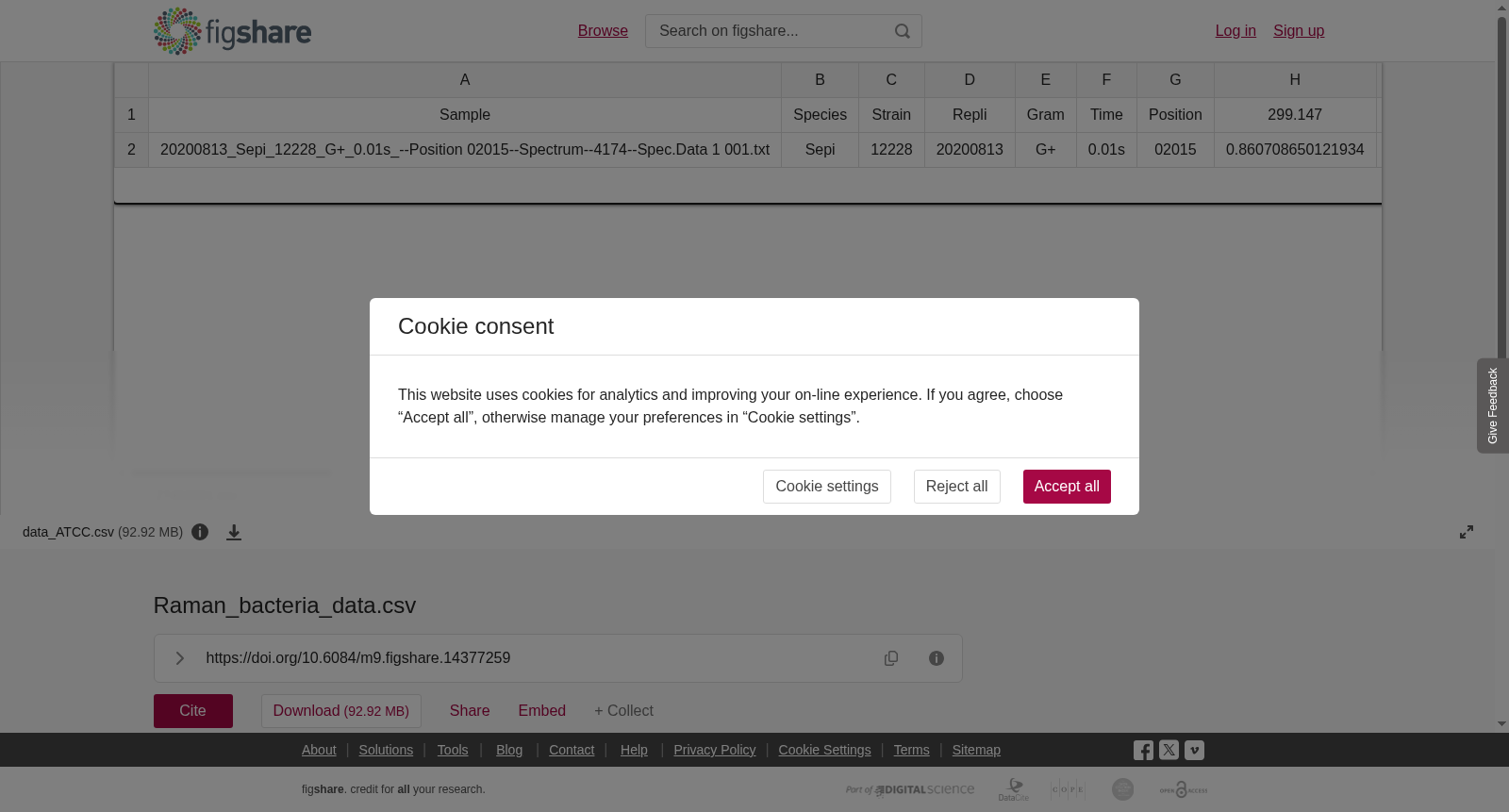Viewport: 1509px width, 812px height.
Task: Open the About footer link
Action: tap(319, 750)
